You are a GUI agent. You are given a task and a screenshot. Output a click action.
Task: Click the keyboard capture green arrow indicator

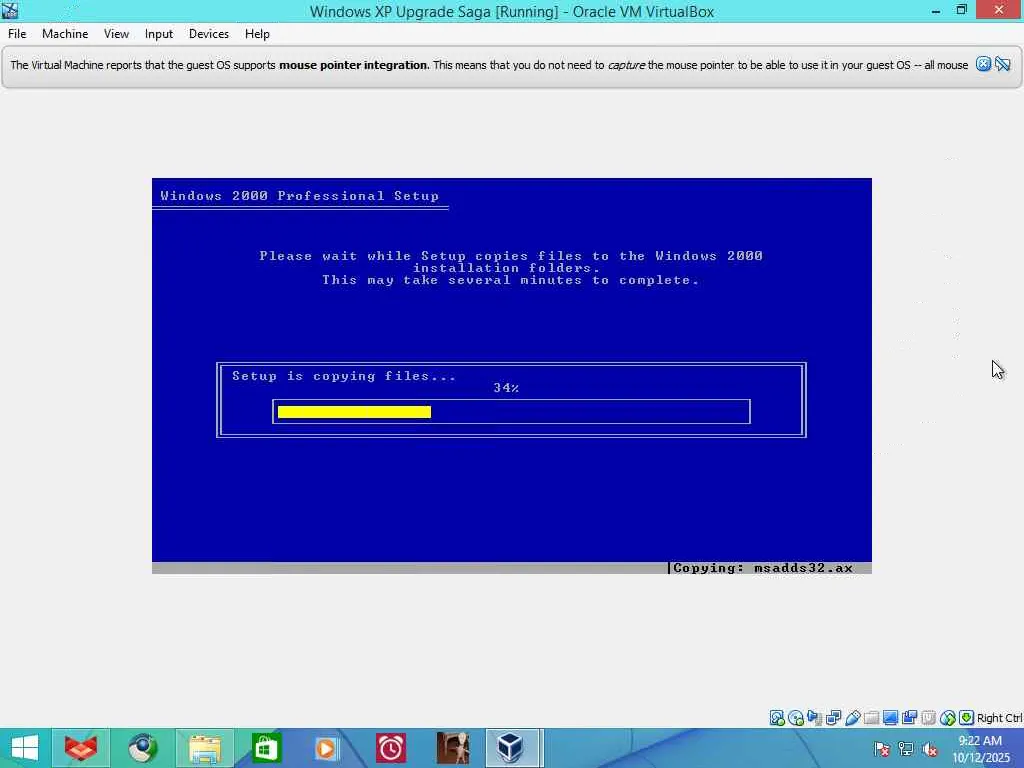(x=967, y=718)
